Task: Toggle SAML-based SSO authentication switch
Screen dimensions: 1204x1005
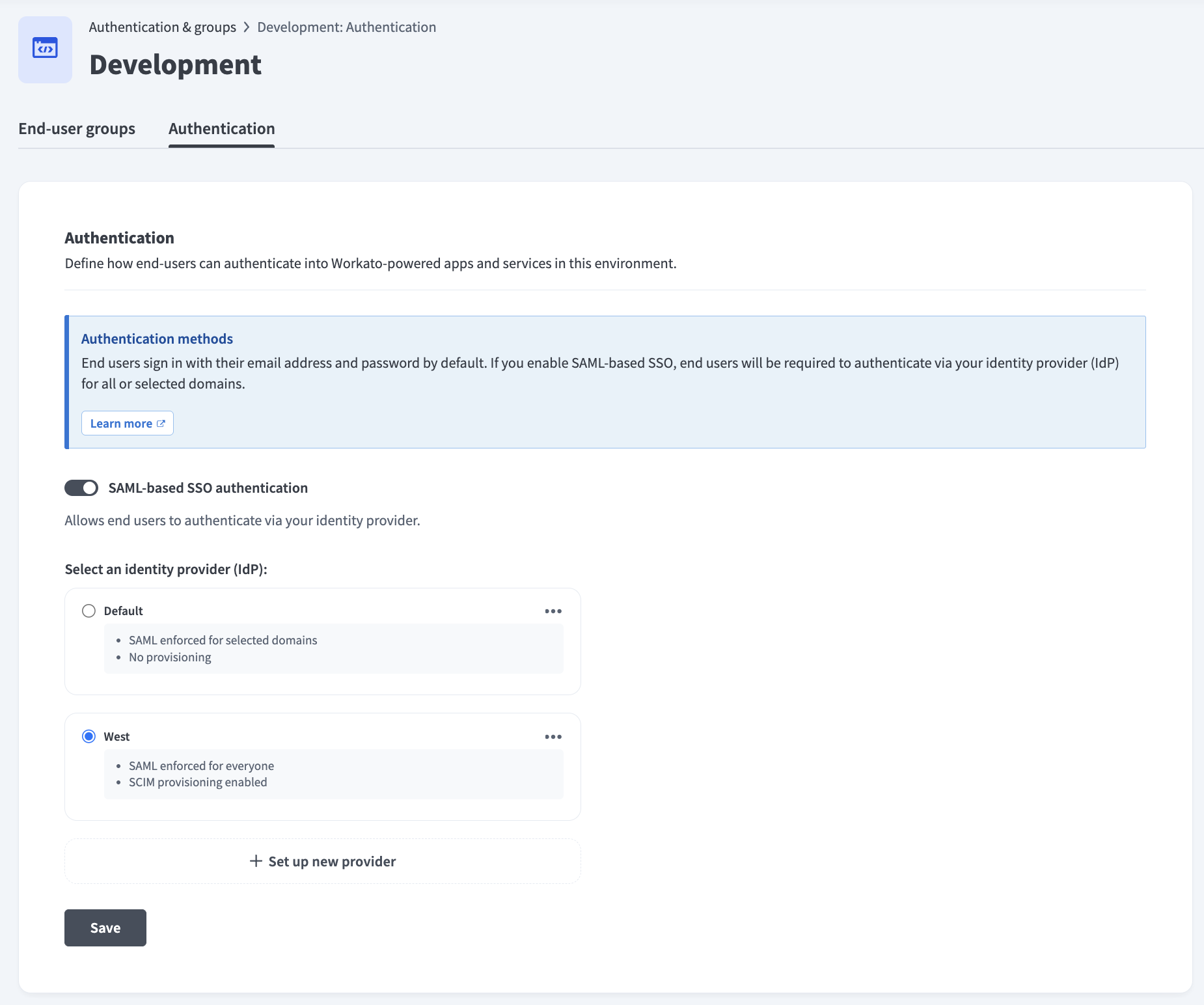Action: click(81, 488)
